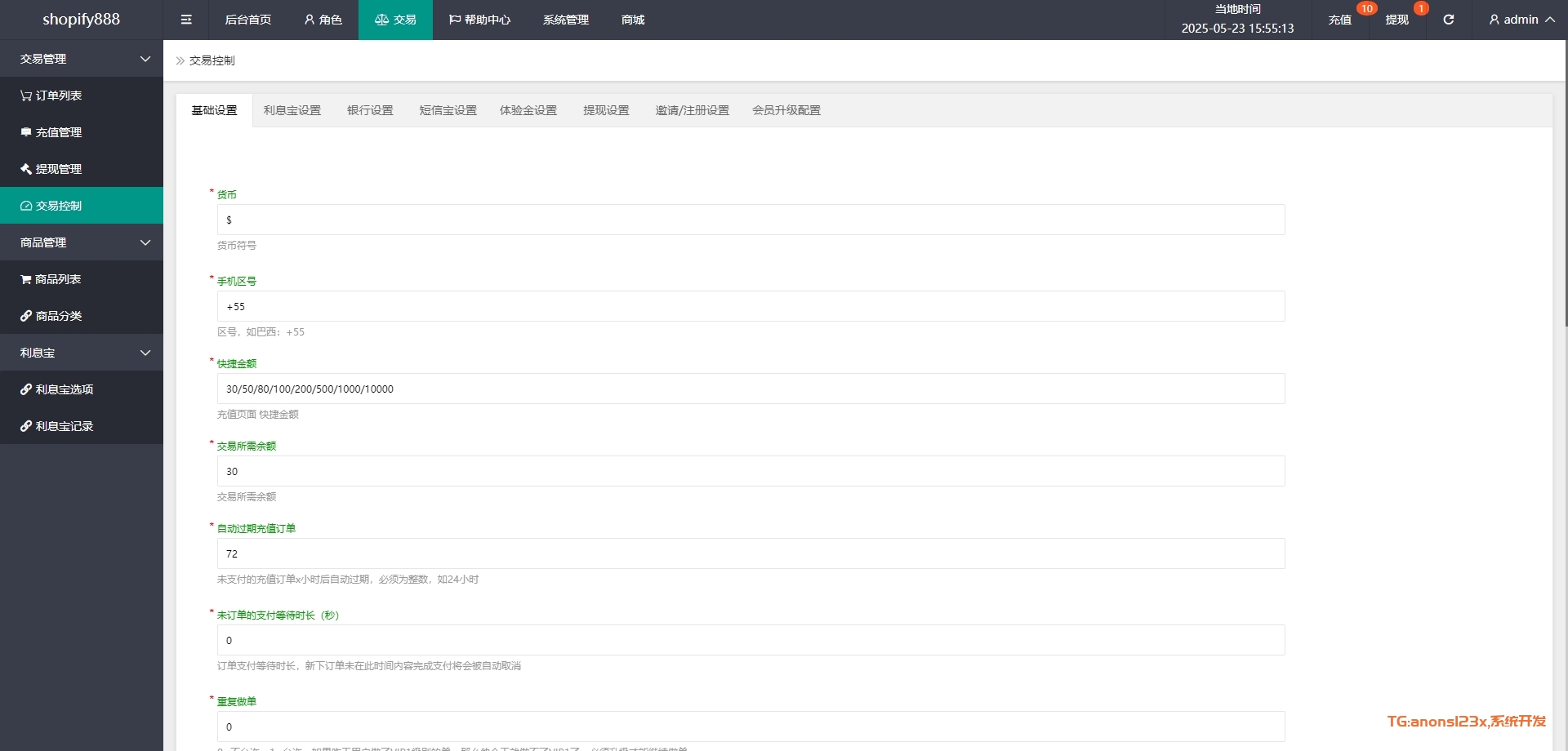Collapse the 商品管理 sidebar group
Image resolution: width=1568 pixels, height=751 pixels.
point(82,242)
